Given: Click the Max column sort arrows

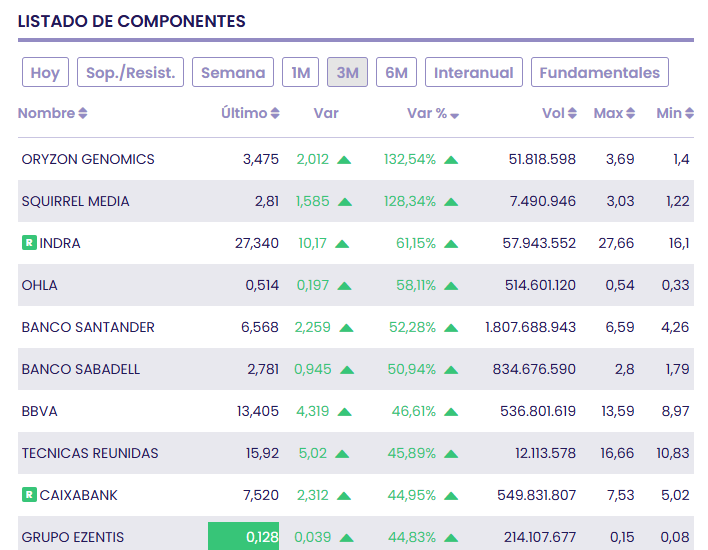Looking at the screenshot, I should coord(630,114).
